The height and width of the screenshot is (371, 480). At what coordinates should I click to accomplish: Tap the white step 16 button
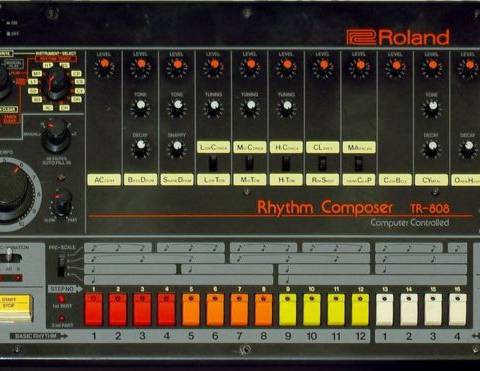tap(457, 309)
